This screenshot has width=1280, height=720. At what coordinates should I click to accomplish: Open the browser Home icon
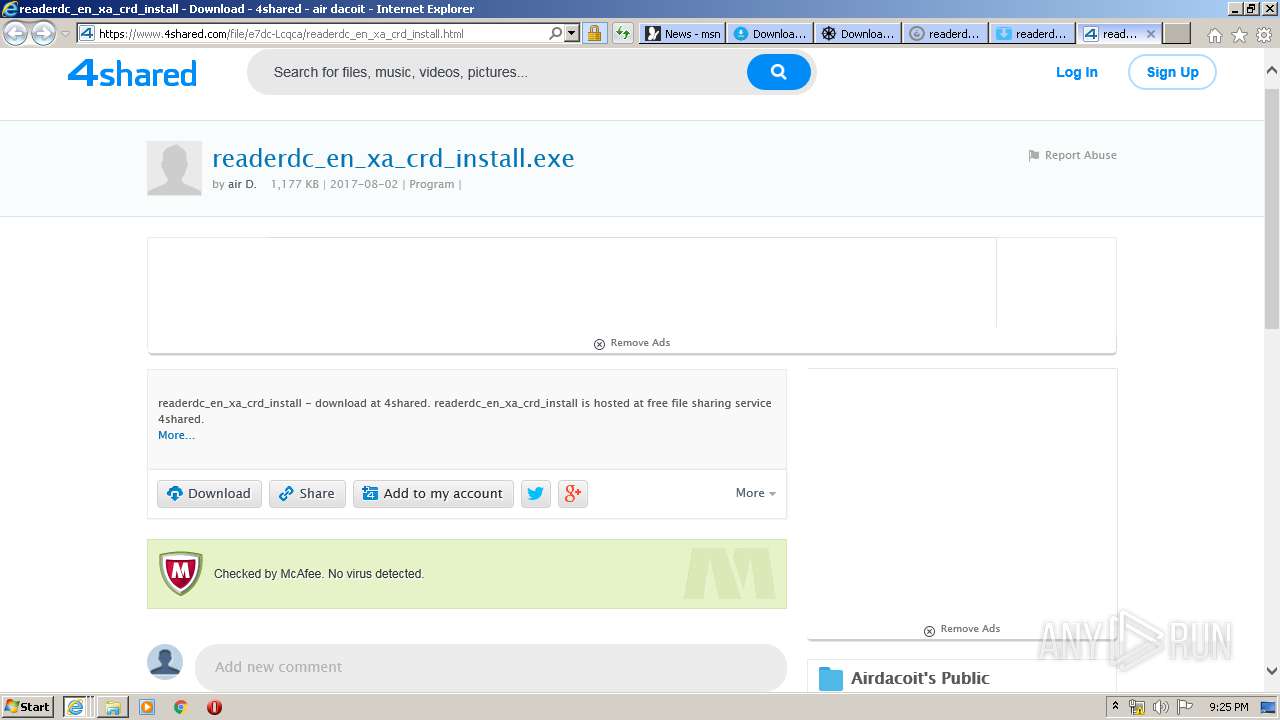pos(1214,35)
